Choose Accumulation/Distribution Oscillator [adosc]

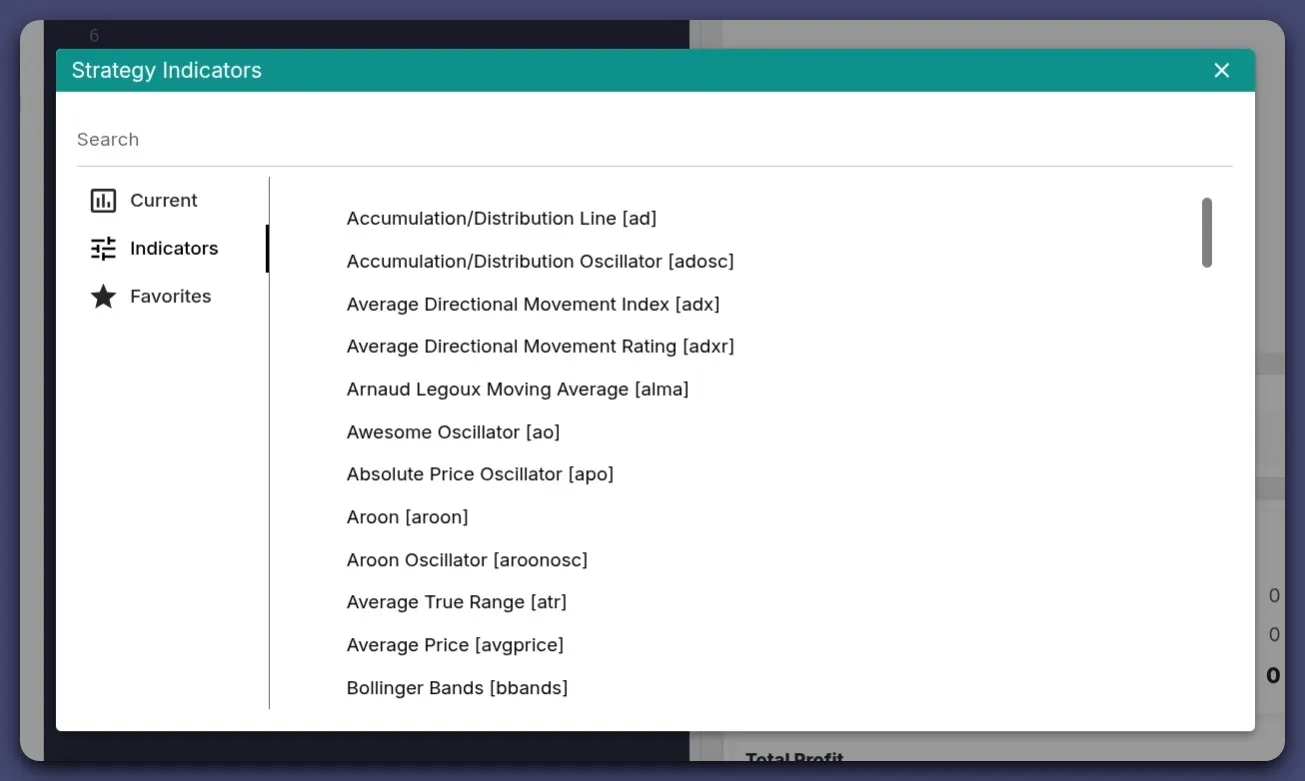[540, 261]
